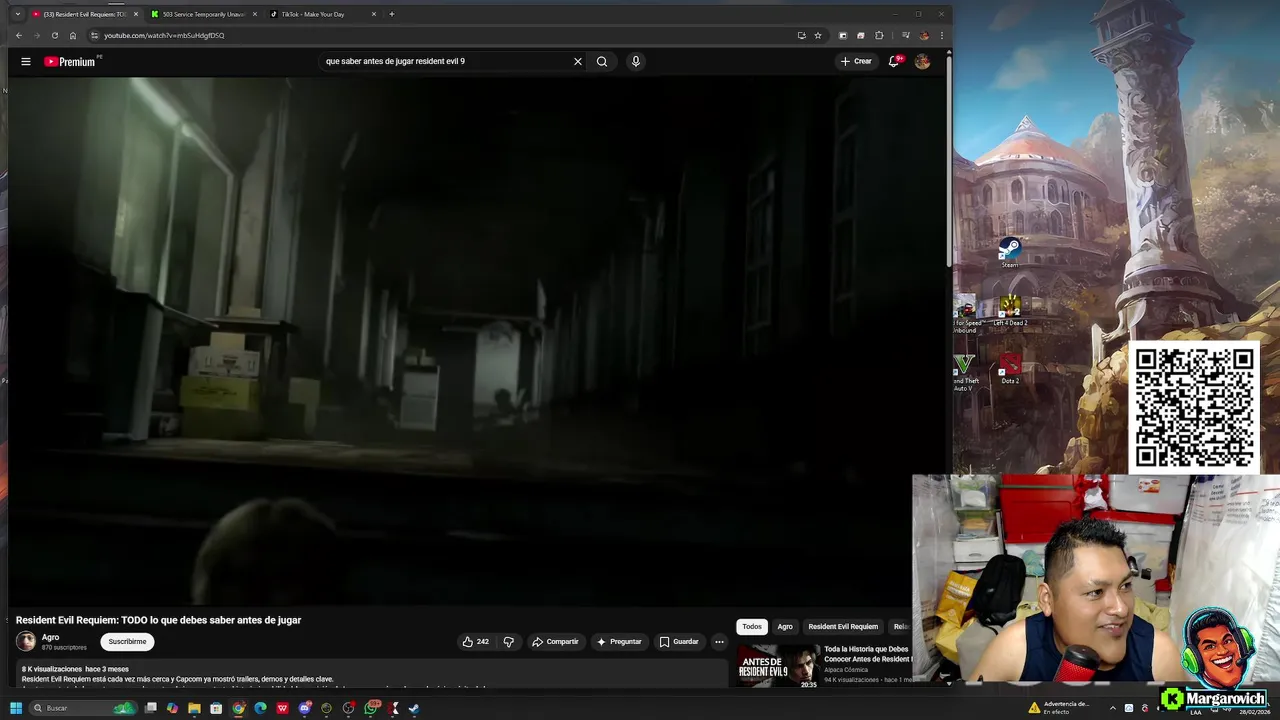Select the Agro filter chip
The width and height of the screenshot is (1280, 720).
point(785,627)
